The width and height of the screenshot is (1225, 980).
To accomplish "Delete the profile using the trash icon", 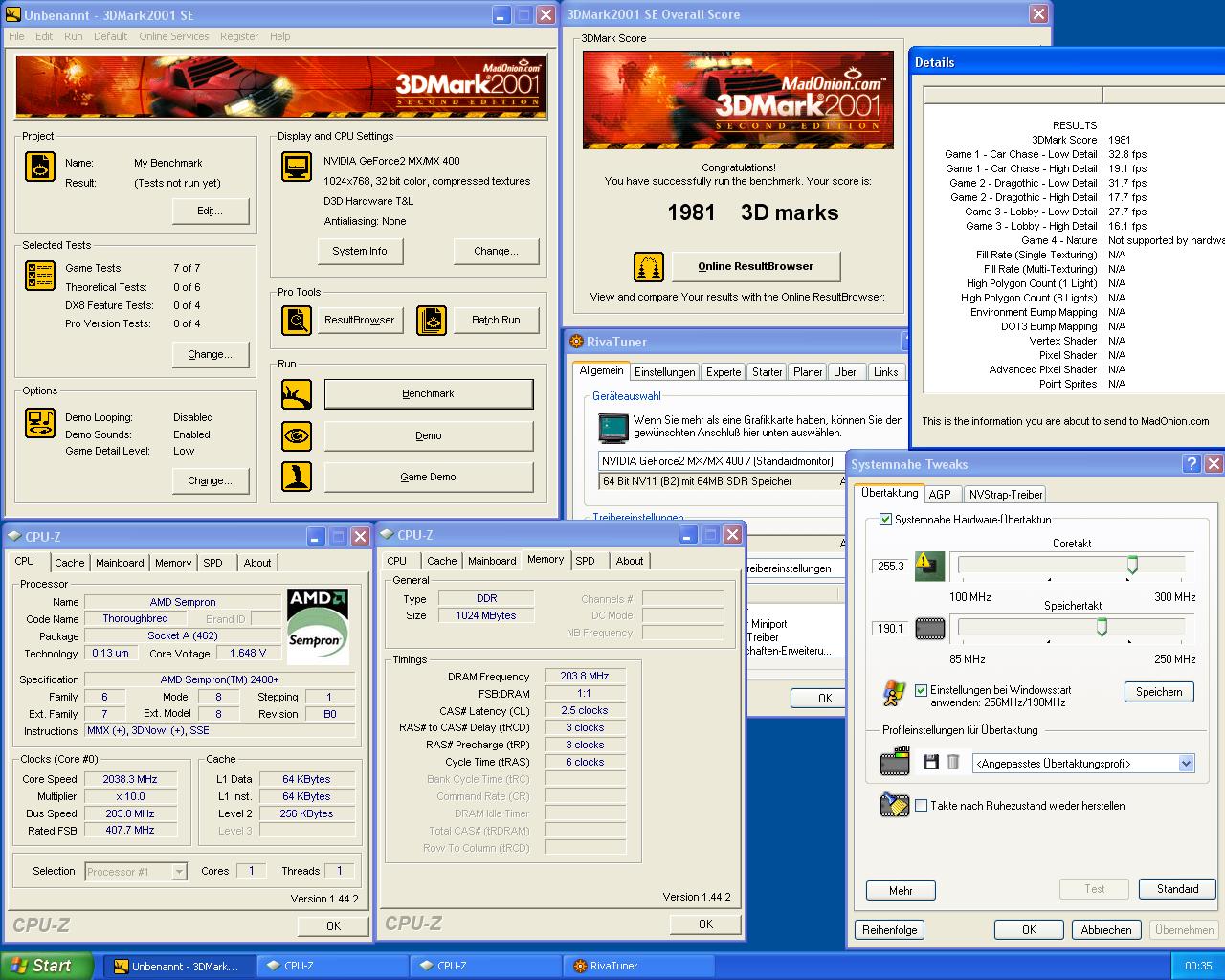I will pyautogui.click(x=953, y=763).
